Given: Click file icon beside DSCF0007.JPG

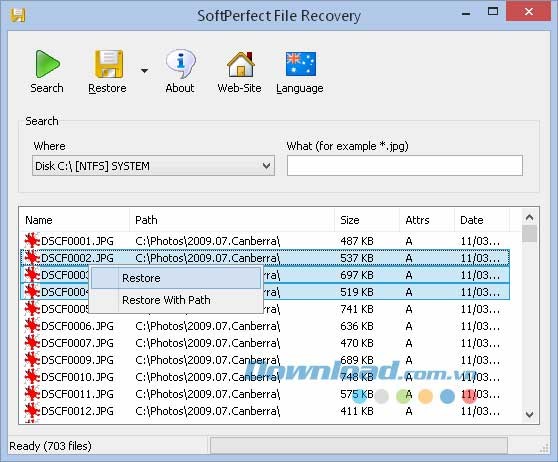Looking at the screenshot, I should 32,343.
